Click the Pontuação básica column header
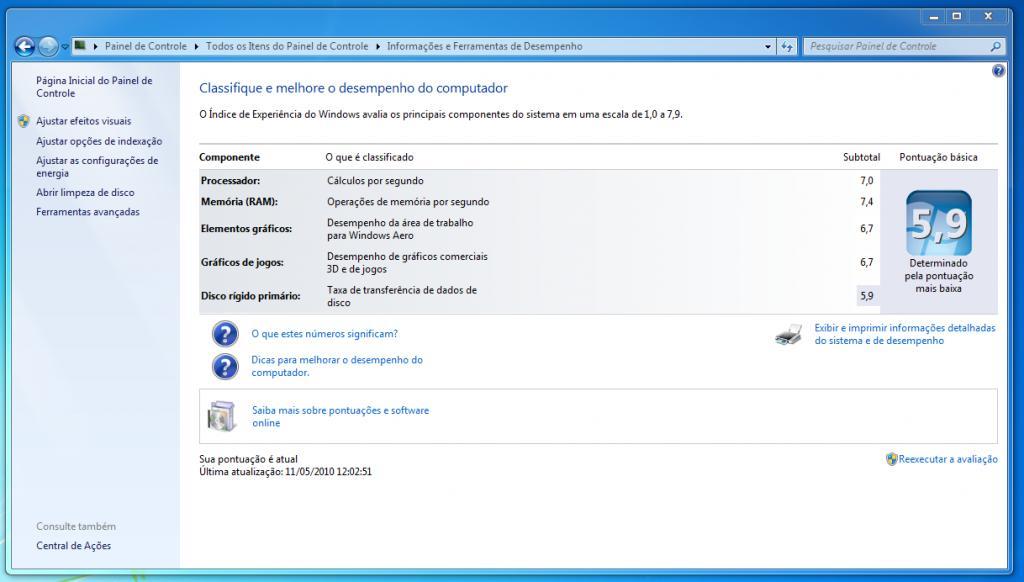Viewport: 1024px width, 582px height. coord(938,157)
